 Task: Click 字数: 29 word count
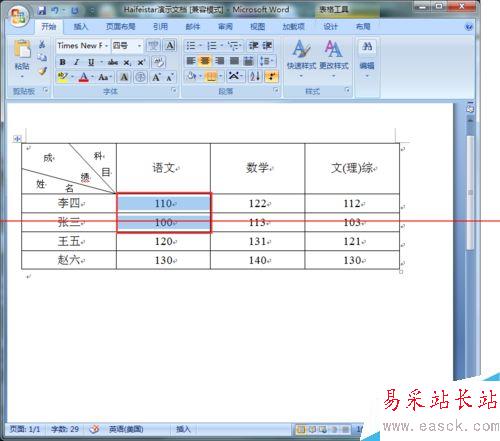coord(65,429)
